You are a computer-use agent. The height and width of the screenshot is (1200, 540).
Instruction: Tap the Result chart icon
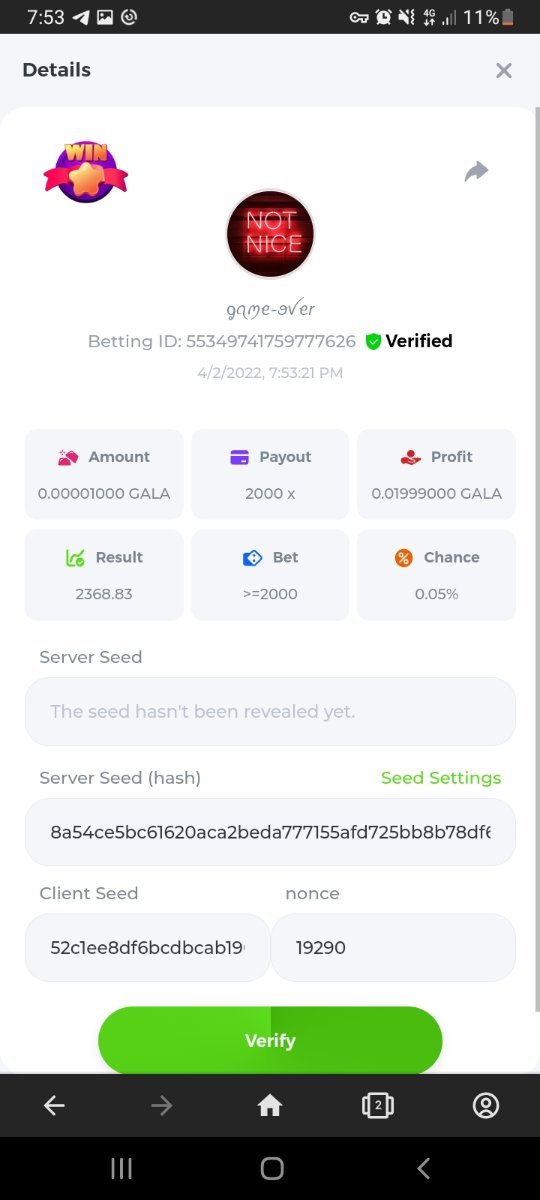[75, 558]
